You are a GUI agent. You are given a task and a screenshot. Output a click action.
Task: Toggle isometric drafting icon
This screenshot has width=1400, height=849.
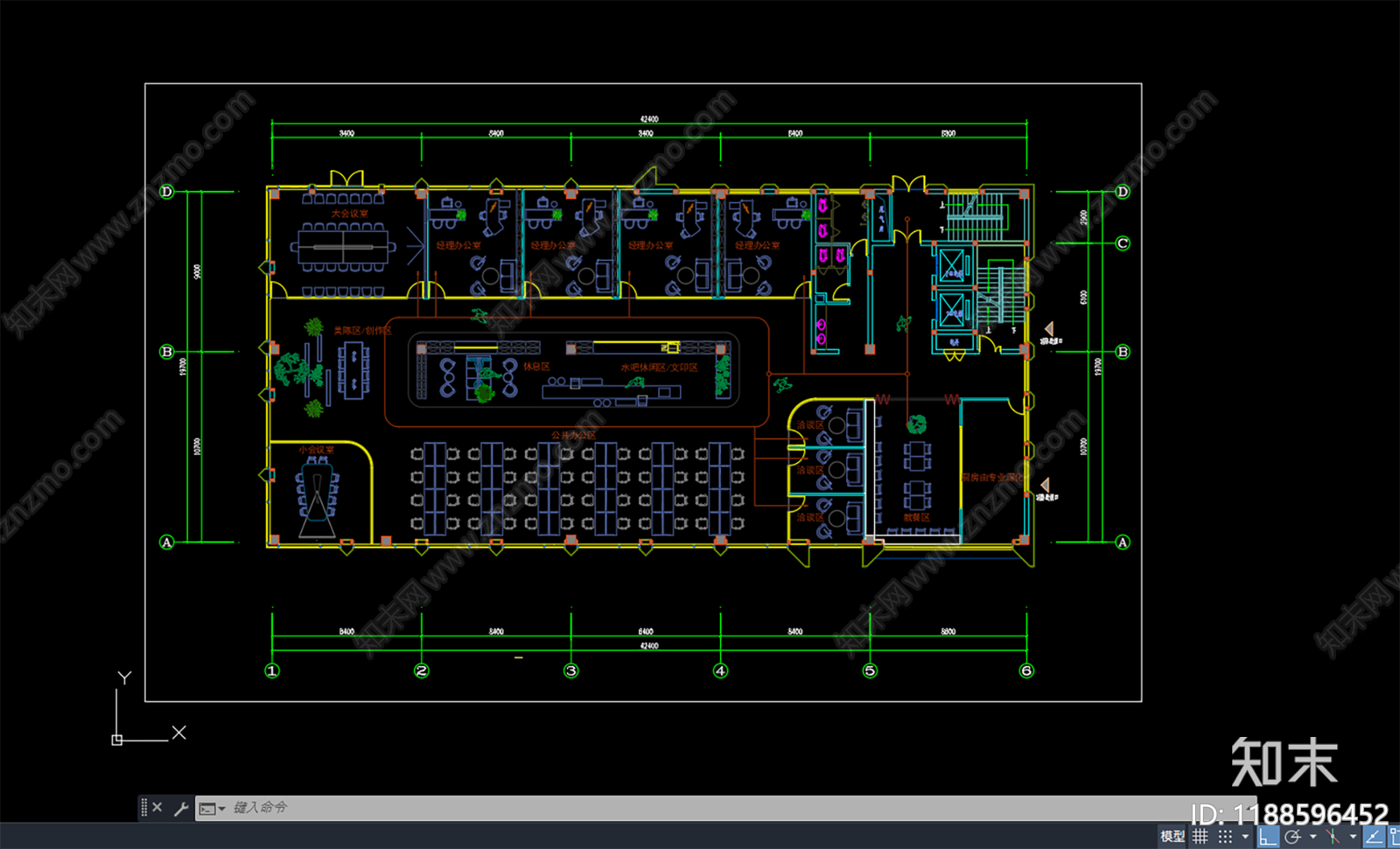tap(1333, 836)
